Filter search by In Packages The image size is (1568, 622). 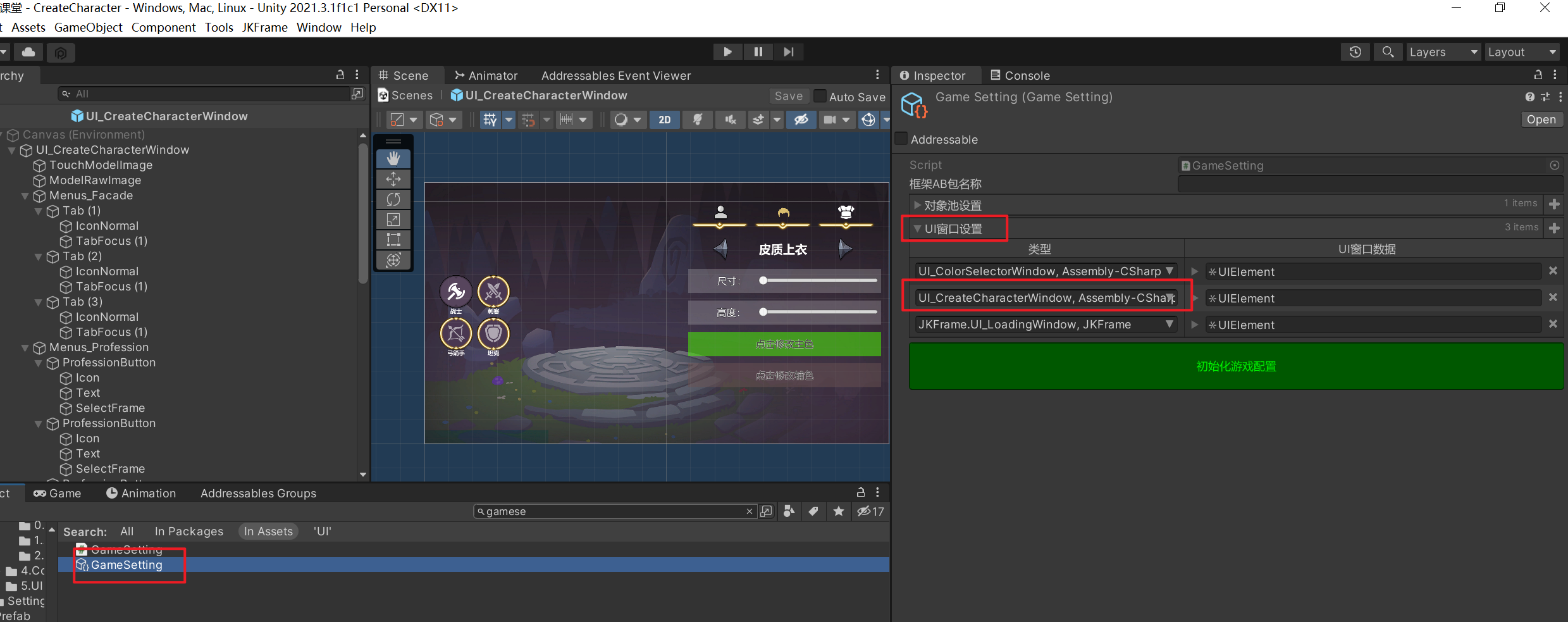click(188, 532)
